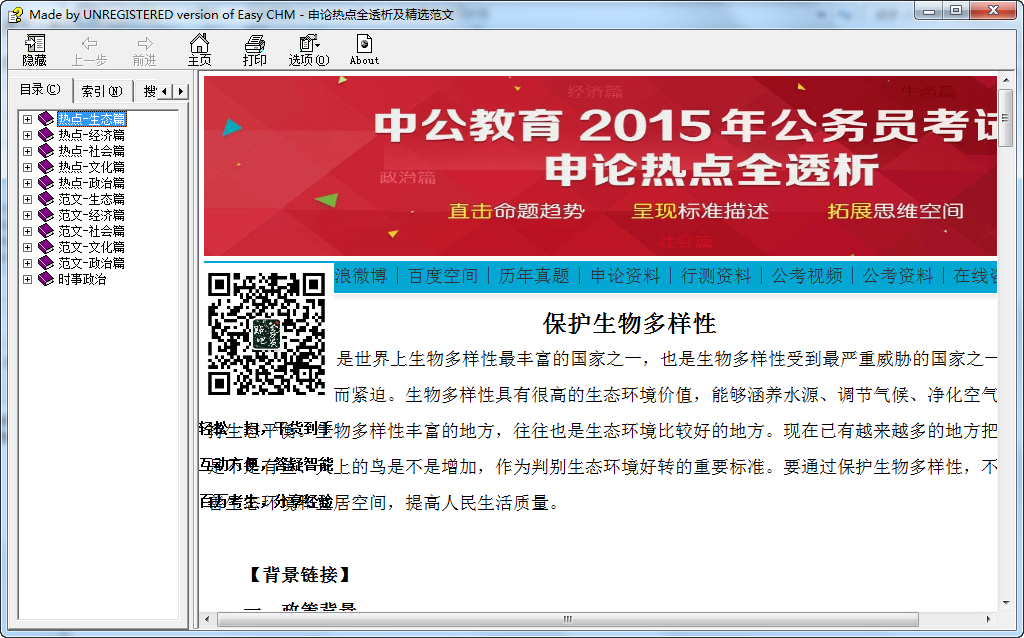Click the QR code image

click(266, 333)
